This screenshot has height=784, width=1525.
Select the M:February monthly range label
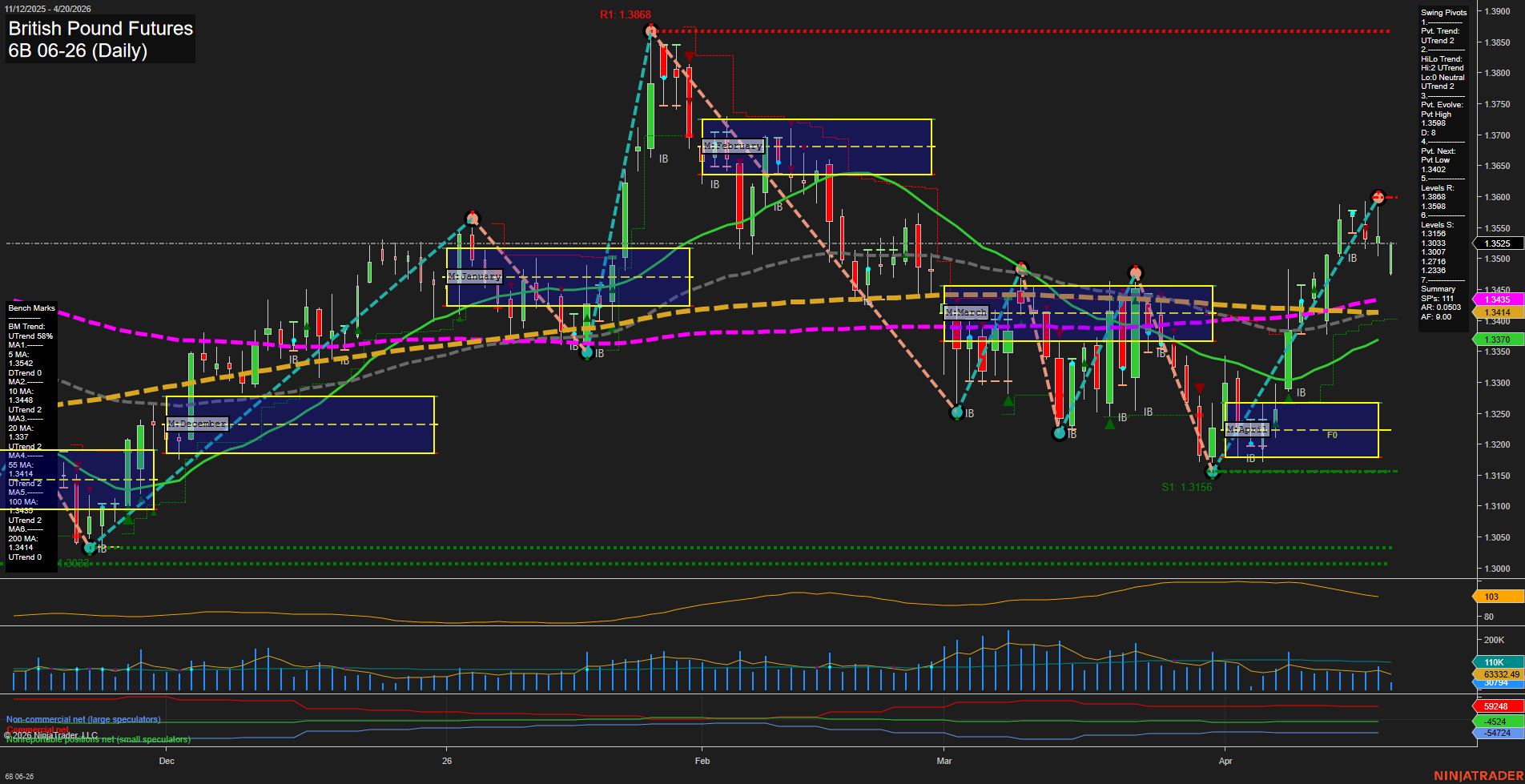tap(734, 146)
